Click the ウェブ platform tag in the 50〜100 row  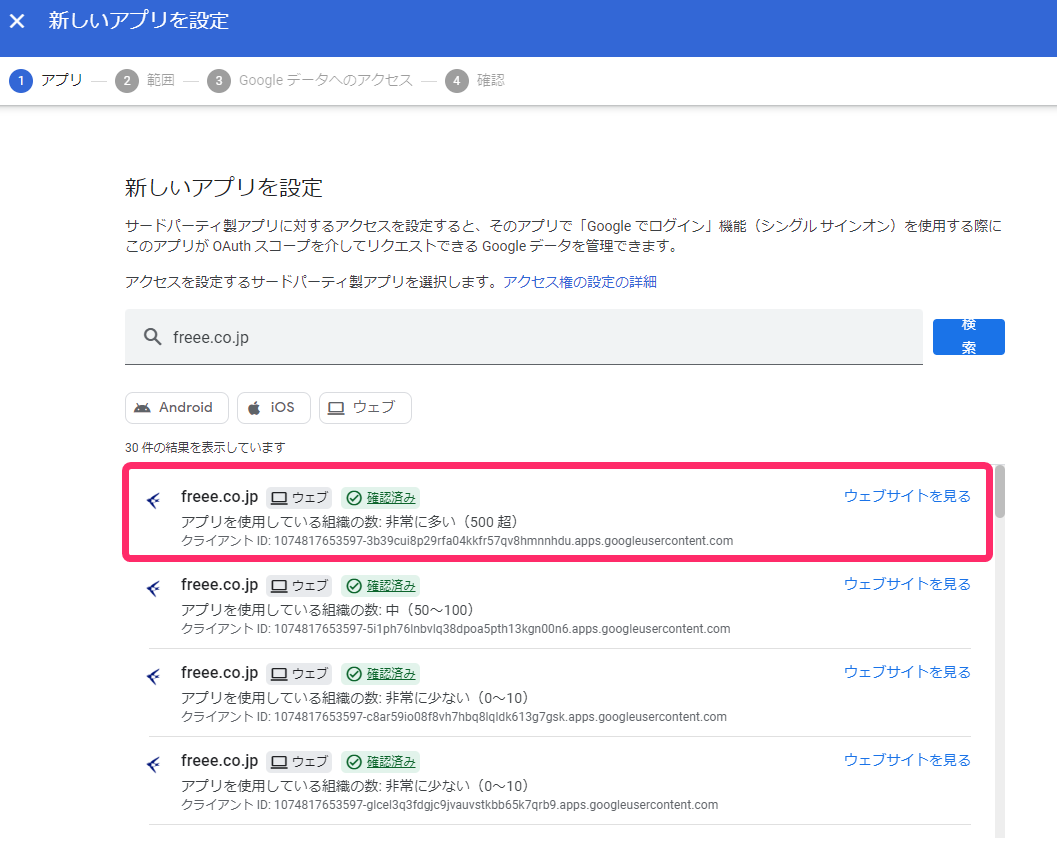[299, 586]
